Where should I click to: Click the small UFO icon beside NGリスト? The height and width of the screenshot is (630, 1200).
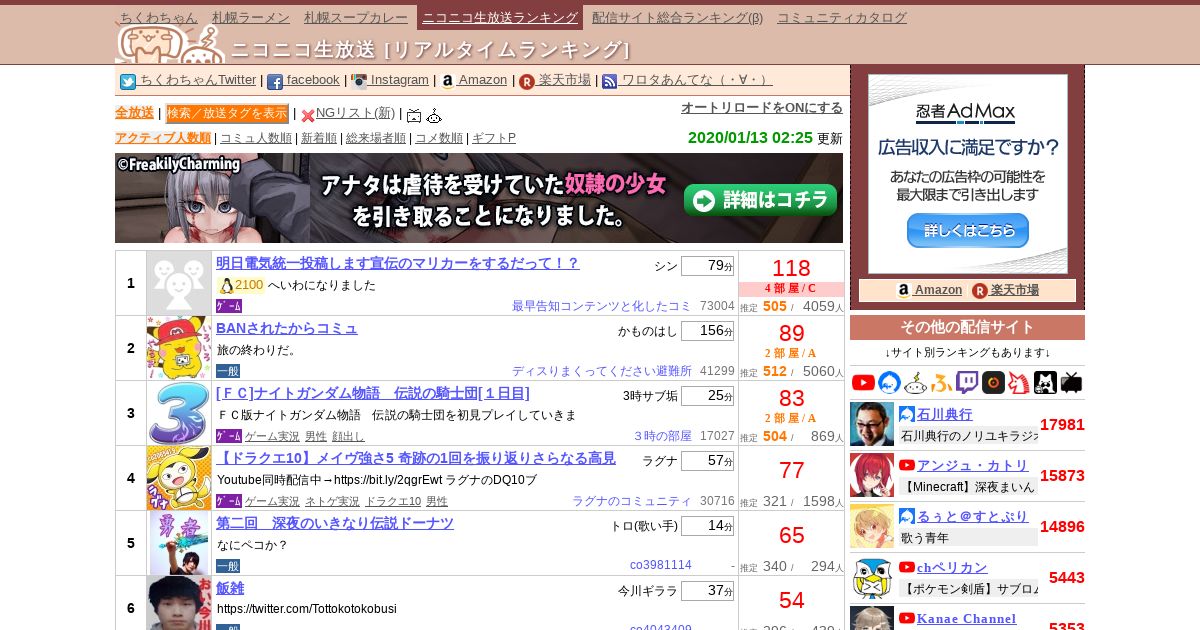(434, 115)
